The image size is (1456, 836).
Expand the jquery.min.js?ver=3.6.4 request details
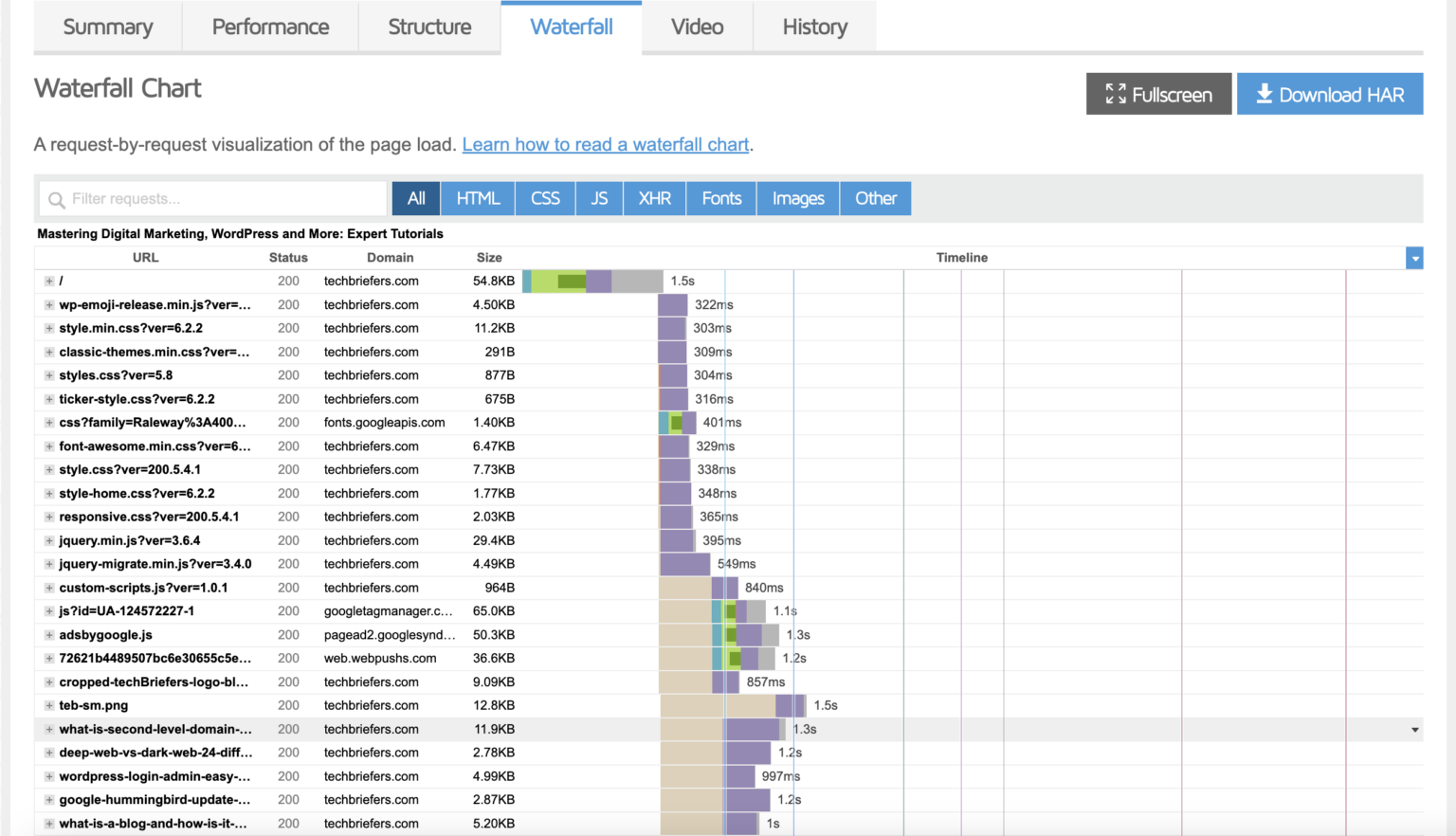tap(49, 541)
